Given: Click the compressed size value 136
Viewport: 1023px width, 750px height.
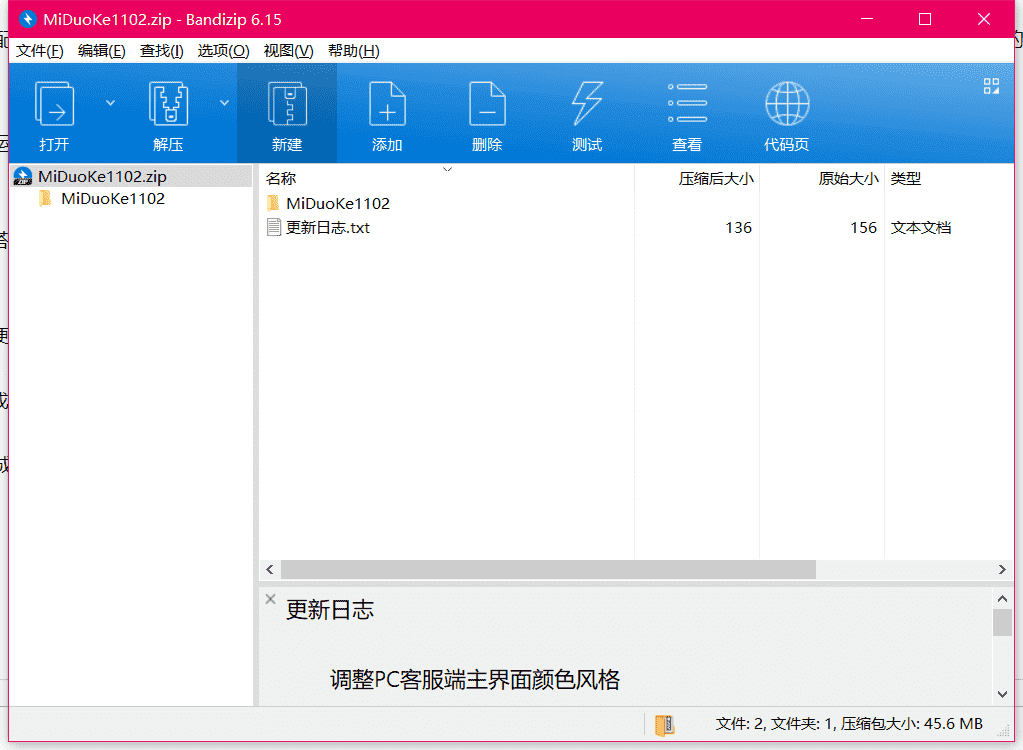Looking at the screenshot, I should pyautogui.click(x=739, y=228).
